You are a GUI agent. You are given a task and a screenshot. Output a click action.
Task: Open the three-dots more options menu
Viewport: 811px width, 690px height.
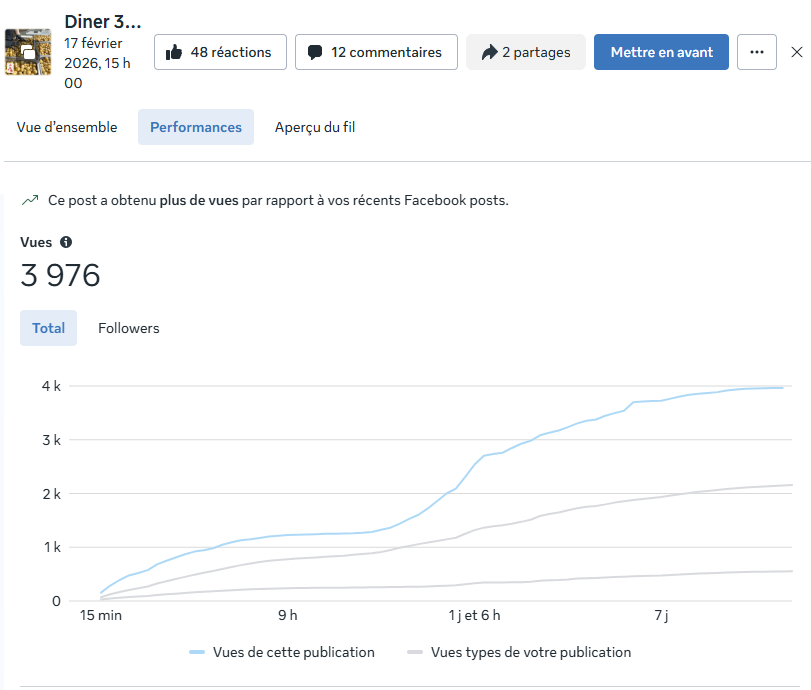pyautogui.click(x=757, y=52)
